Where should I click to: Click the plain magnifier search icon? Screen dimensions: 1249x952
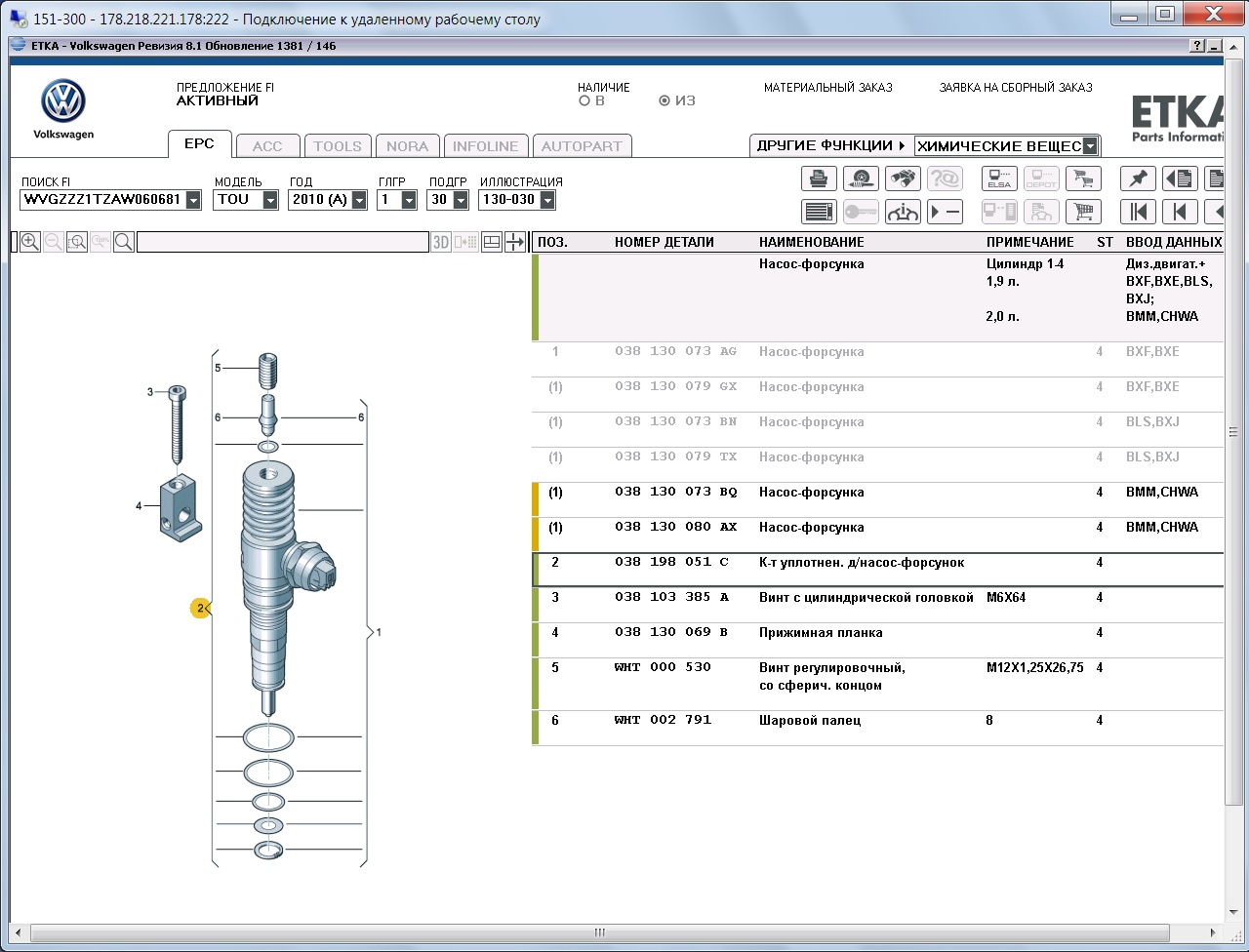[124, 242]
